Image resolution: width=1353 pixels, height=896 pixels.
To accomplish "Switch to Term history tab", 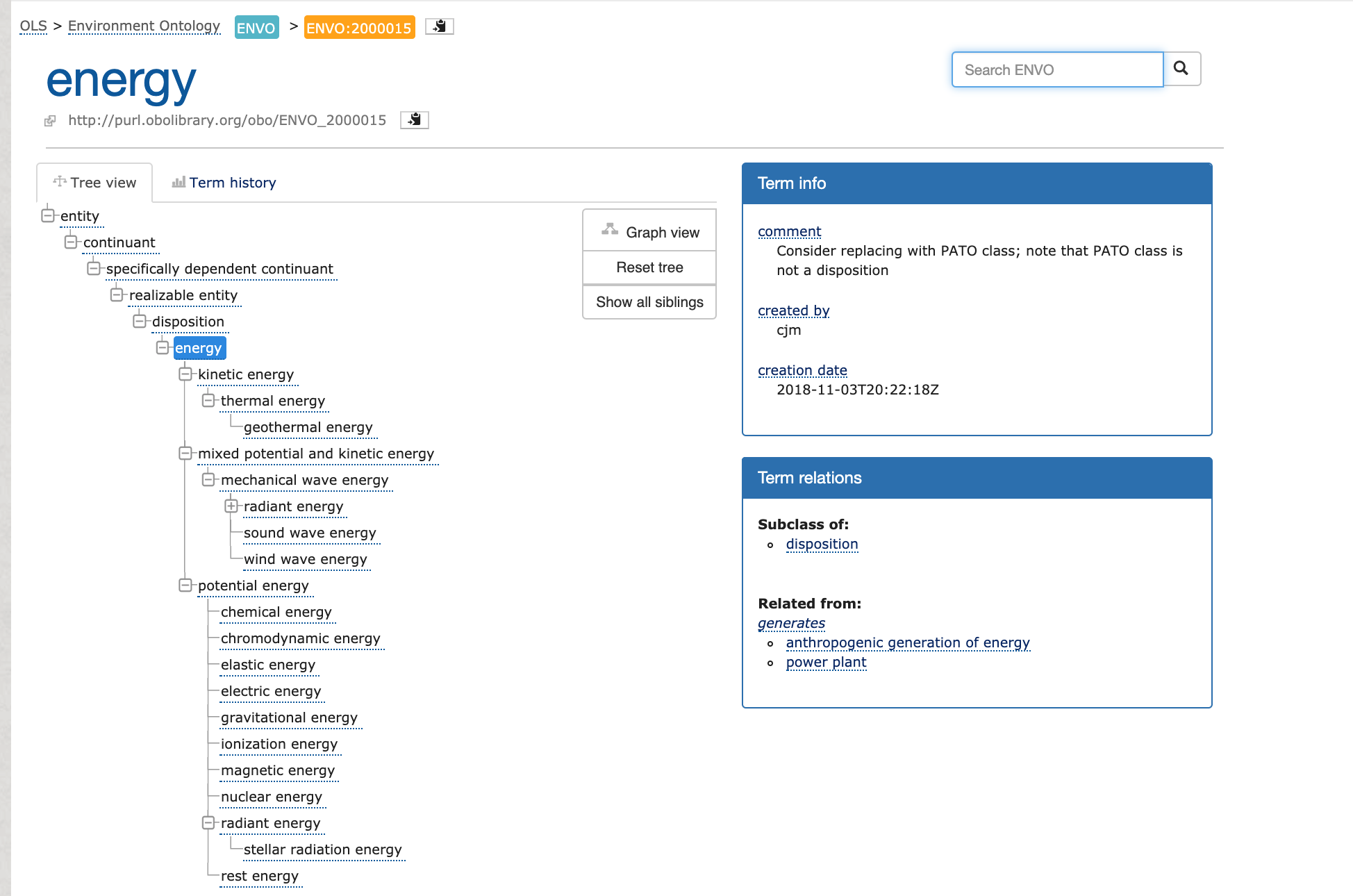I will click(232, 183).
